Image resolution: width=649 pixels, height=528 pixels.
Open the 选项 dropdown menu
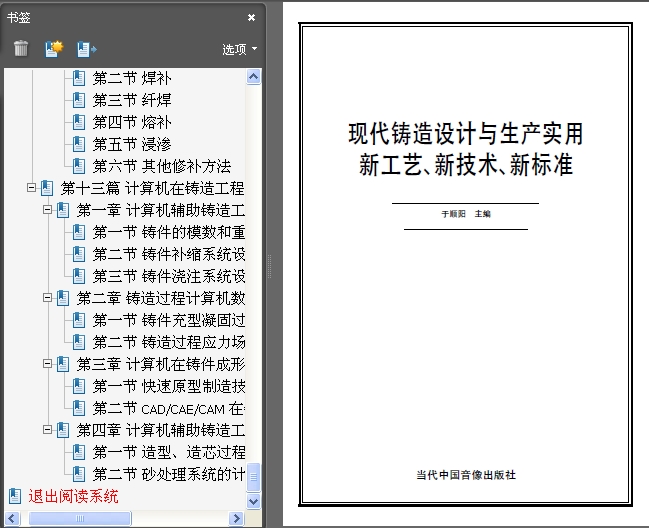[x=240, y=49]
